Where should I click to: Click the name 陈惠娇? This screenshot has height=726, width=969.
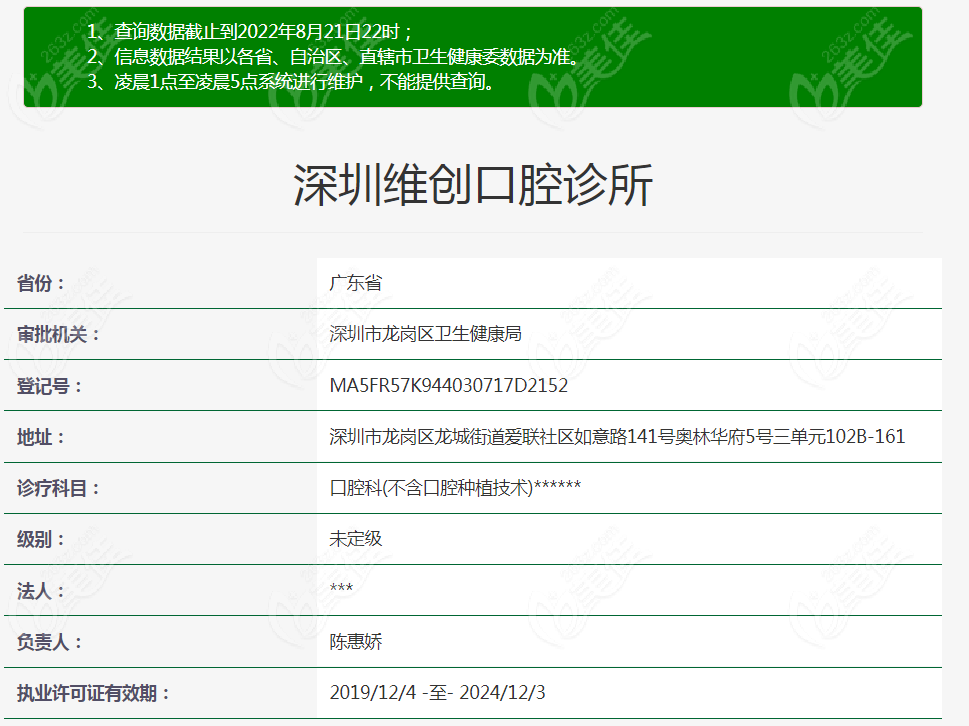(356, 641)
